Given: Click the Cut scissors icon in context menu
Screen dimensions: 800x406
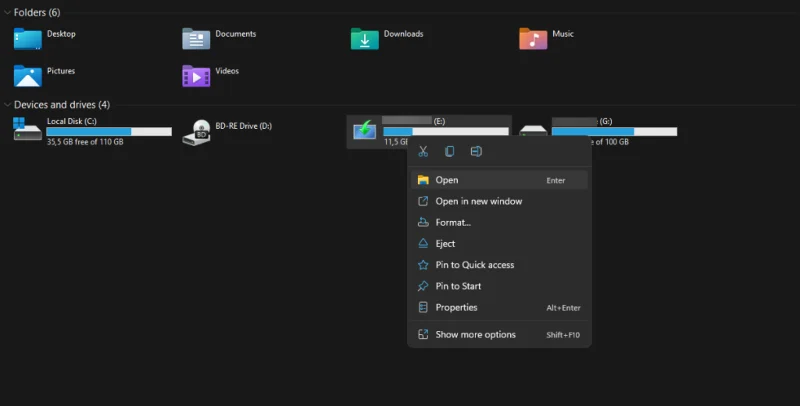Looking at the screenshot, I should click(x=423, y=151).
